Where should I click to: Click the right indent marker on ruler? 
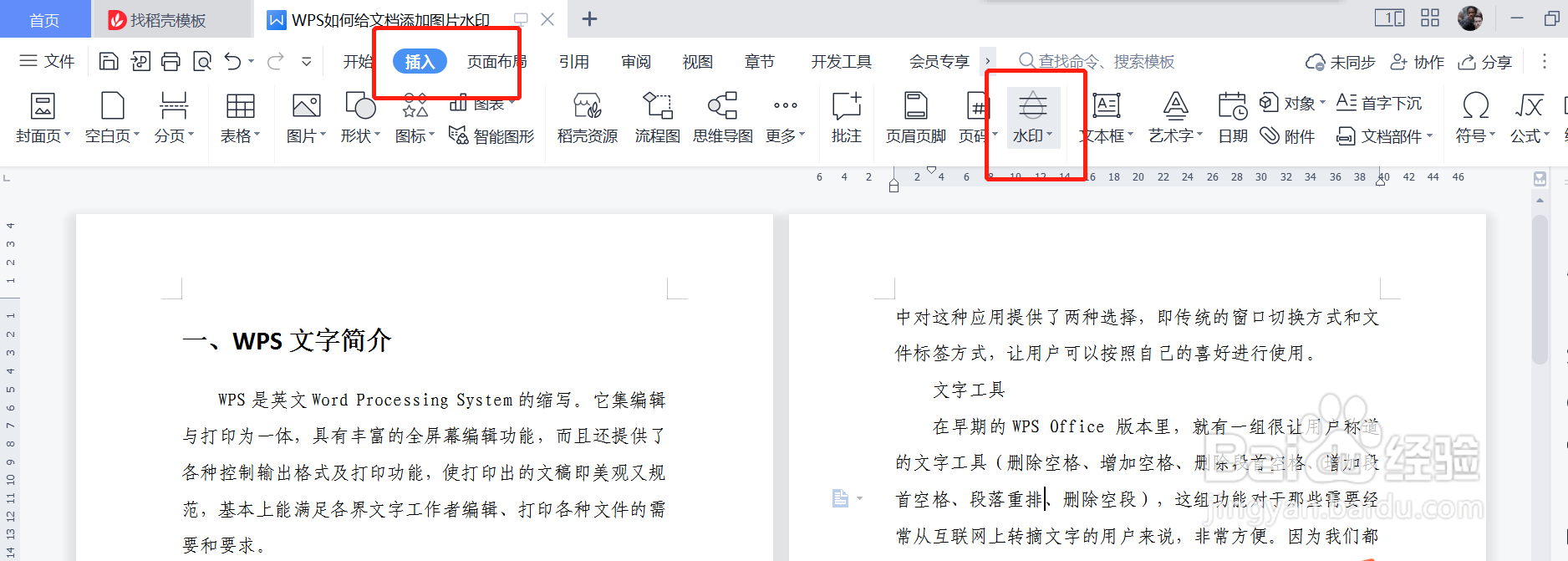[1380, 181]
